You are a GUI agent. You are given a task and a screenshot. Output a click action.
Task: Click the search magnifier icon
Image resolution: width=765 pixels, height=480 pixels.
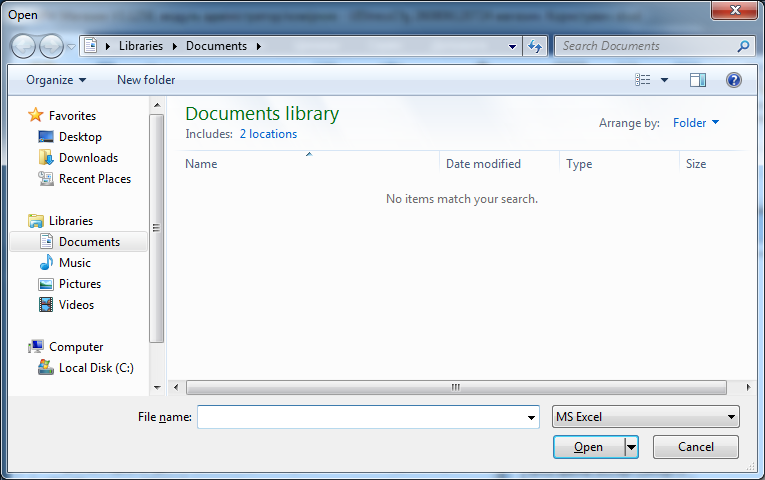coord(743,46)
